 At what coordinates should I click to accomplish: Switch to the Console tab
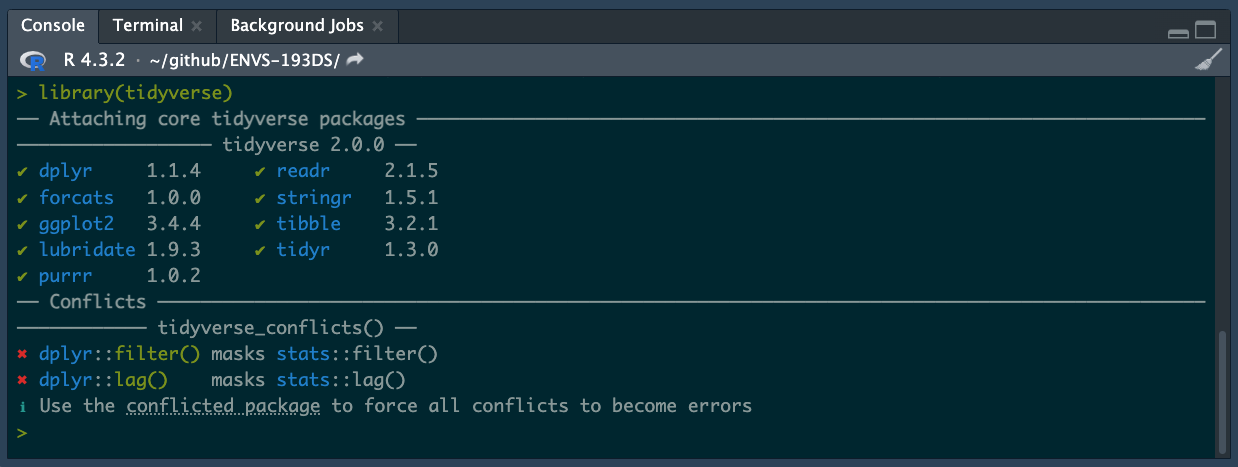coord(52,25)
